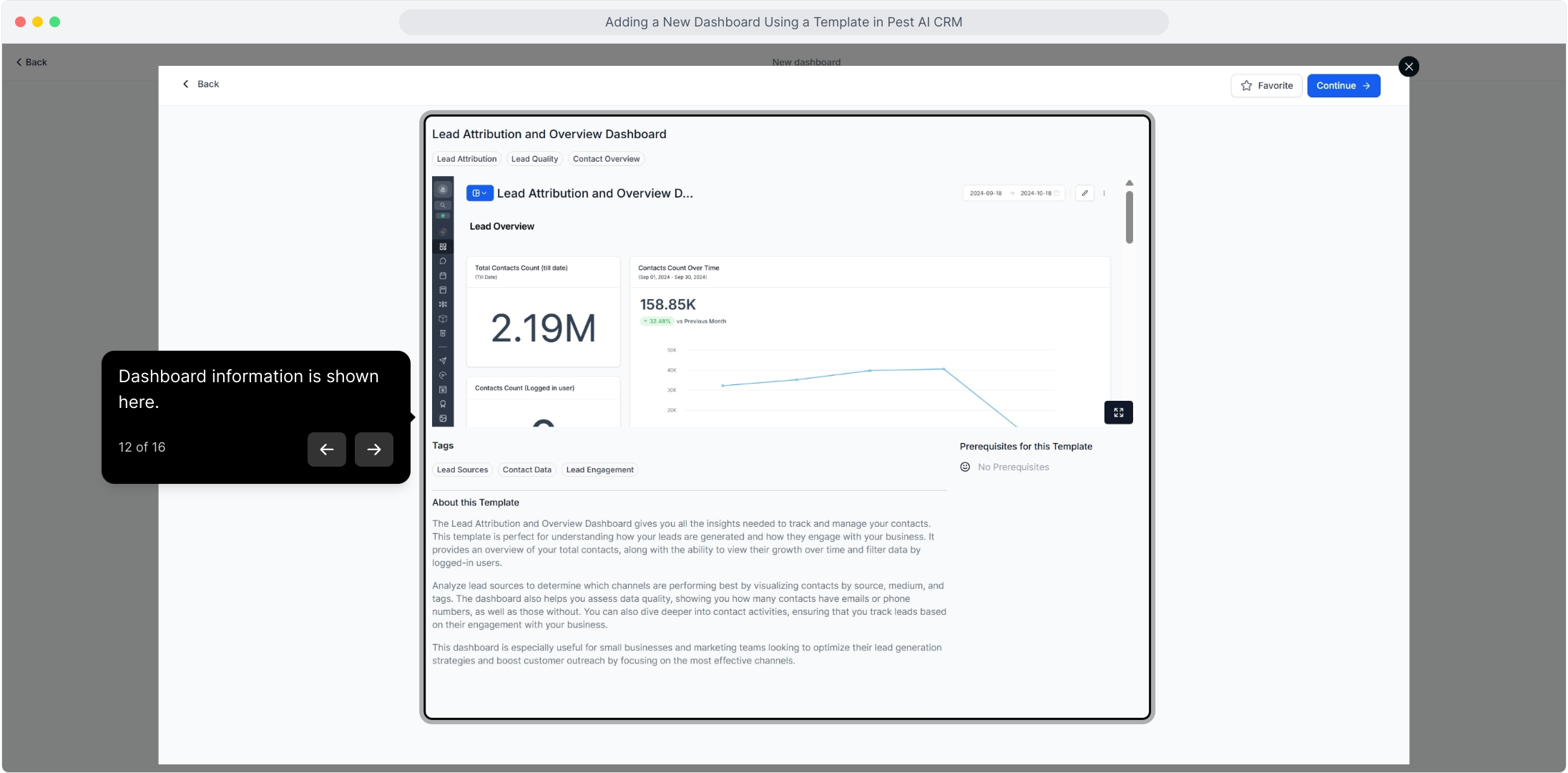1568x773 pixels.
Task: Open the conversations chat bubble sidebar icon
Action: click(x=443, y=261)
